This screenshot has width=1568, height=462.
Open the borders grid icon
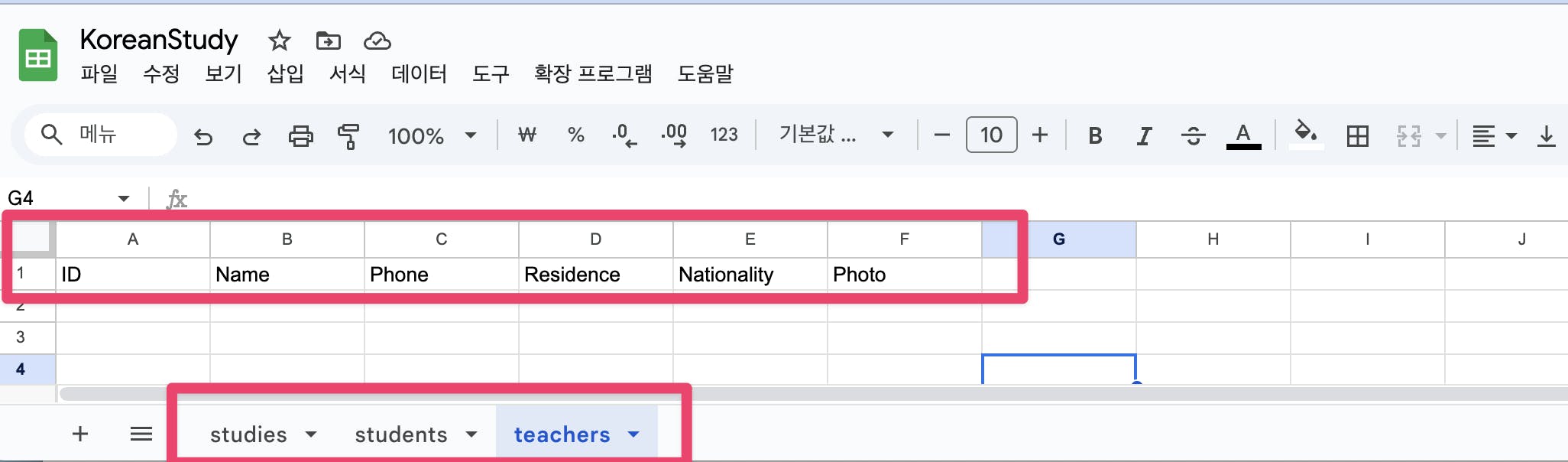coord(1357,136)
